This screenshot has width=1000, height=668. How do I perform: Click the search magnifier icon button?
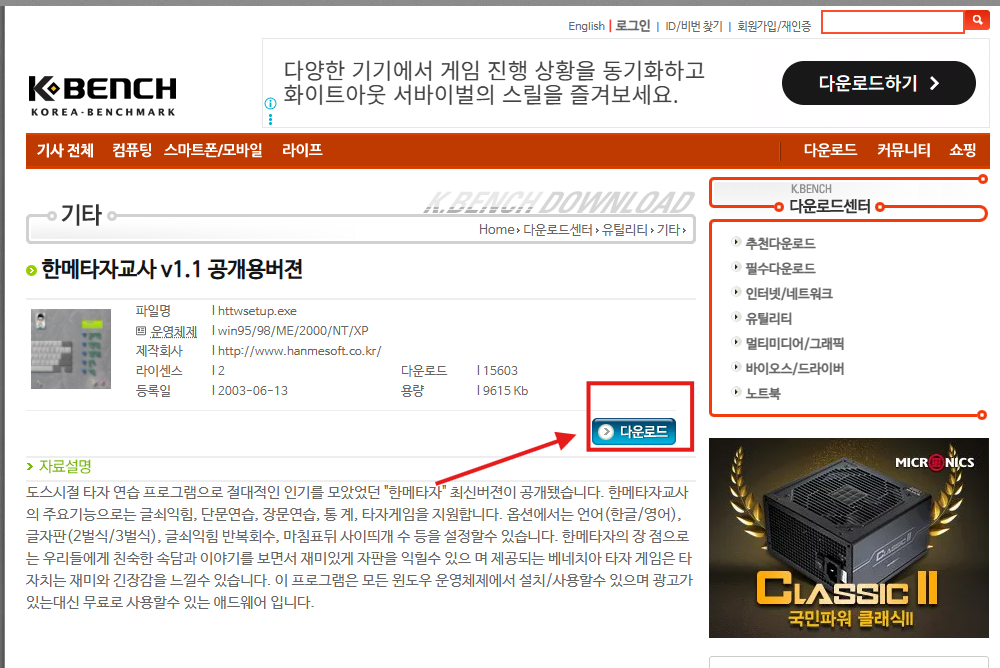tap(977, 20)
